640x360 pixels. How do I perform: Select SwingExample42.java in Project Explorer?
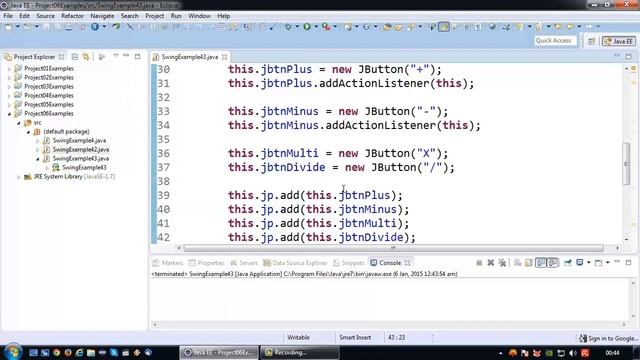click(x=80, y=149)
